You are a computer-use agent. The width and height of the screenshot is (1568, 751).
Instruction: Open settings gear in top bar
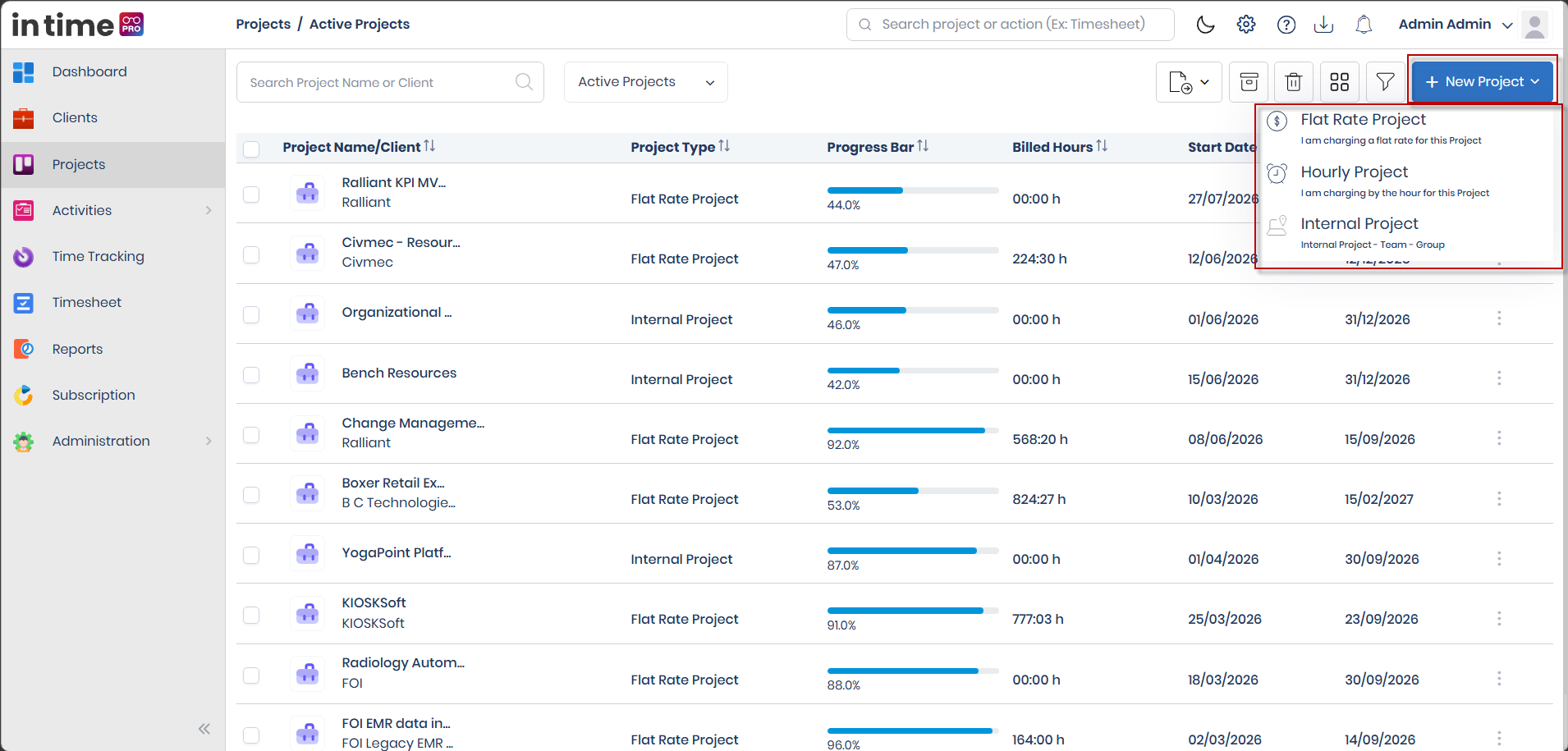[x=1246, y=25]
